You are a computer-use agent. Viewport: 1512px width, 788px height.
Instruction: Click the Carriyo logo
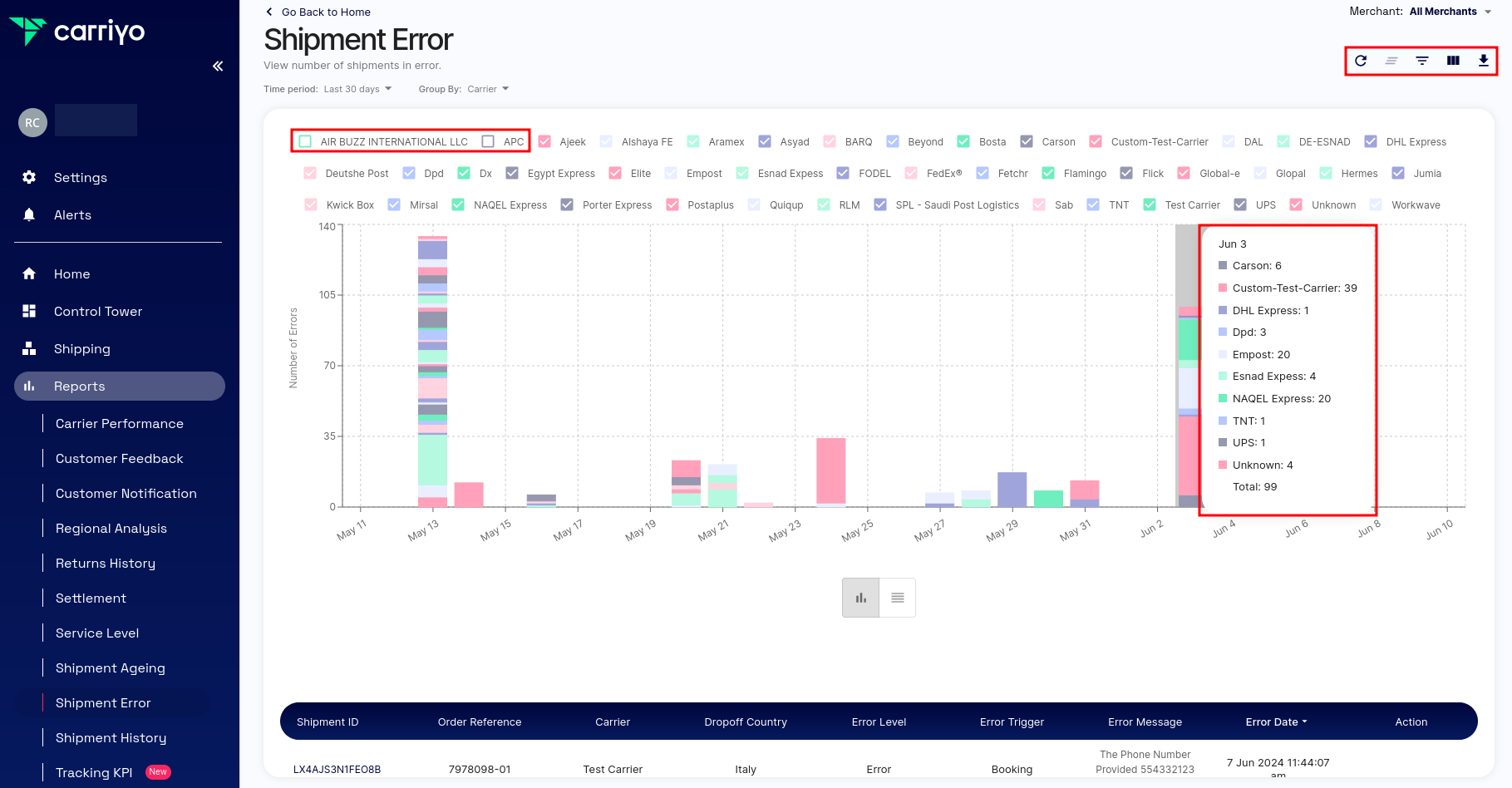76,32
